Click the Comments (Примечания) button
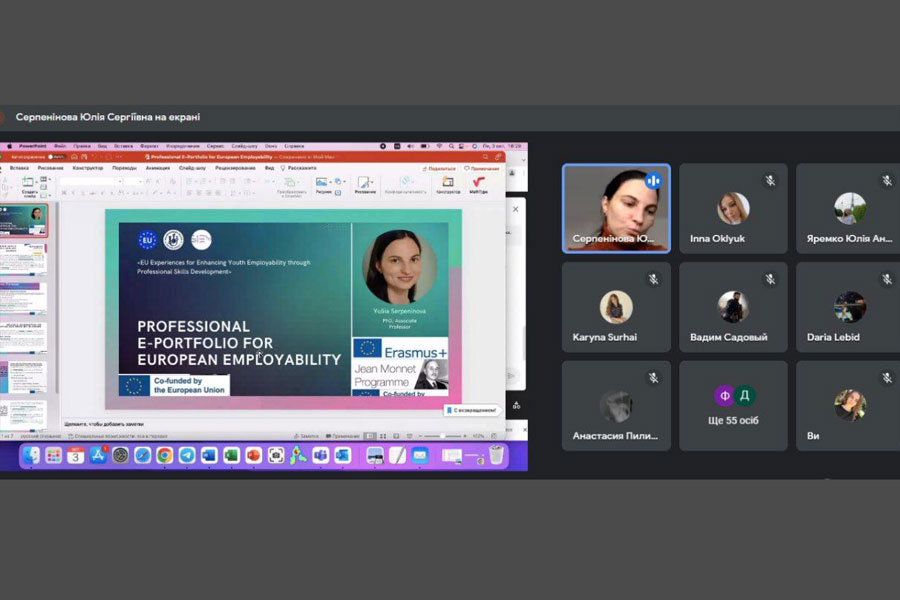900x600 pixels. [482, 168]
